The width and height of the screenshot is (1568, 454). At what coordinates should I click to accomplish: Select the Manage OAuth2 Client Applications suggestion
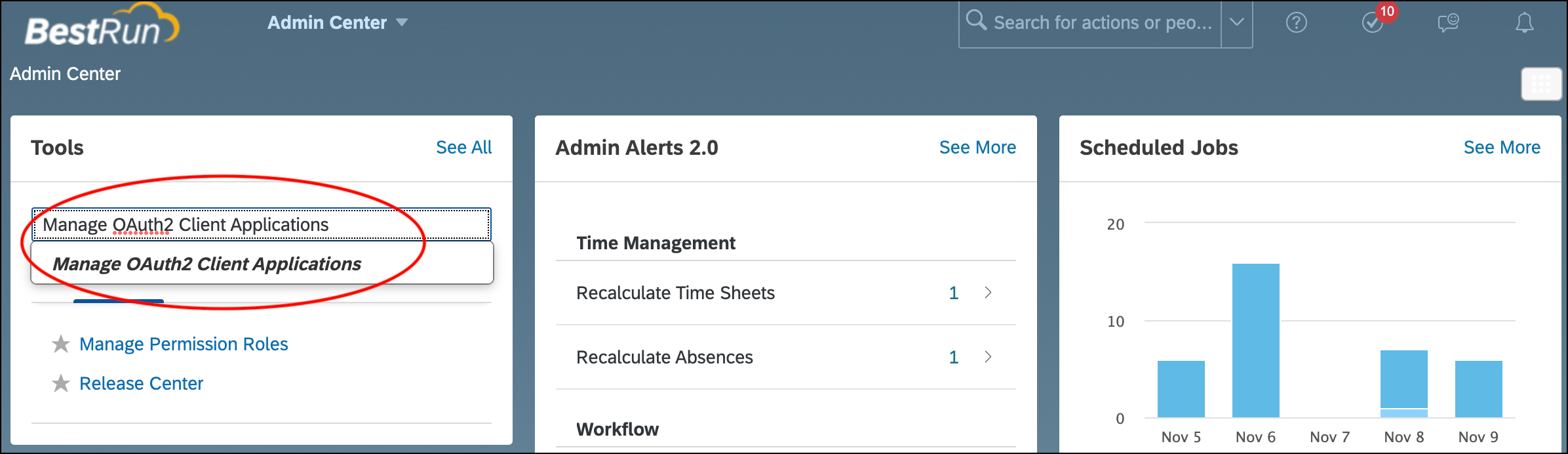coord(262,264)
